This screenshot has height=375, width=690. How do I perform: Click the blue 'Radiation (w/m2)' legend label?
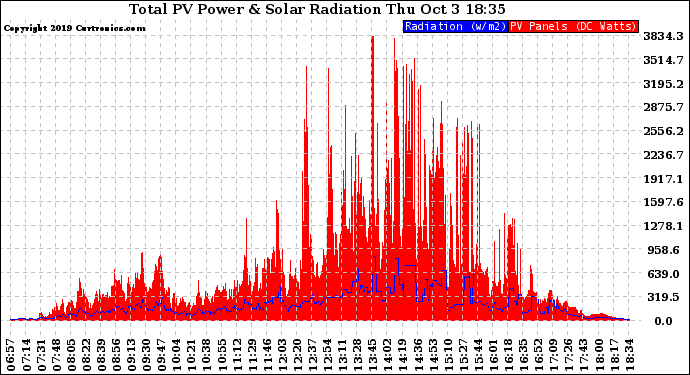[455, 26]
